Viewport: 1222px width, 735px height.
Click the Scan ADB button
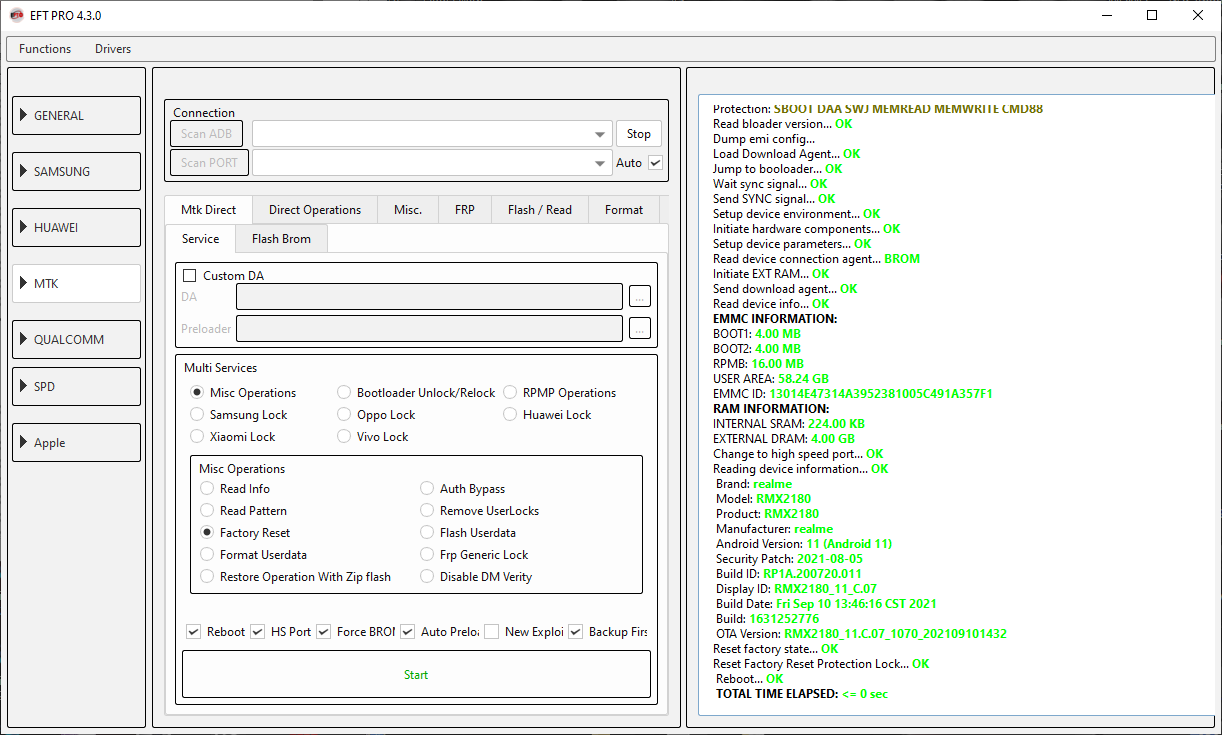pos(207,134)
